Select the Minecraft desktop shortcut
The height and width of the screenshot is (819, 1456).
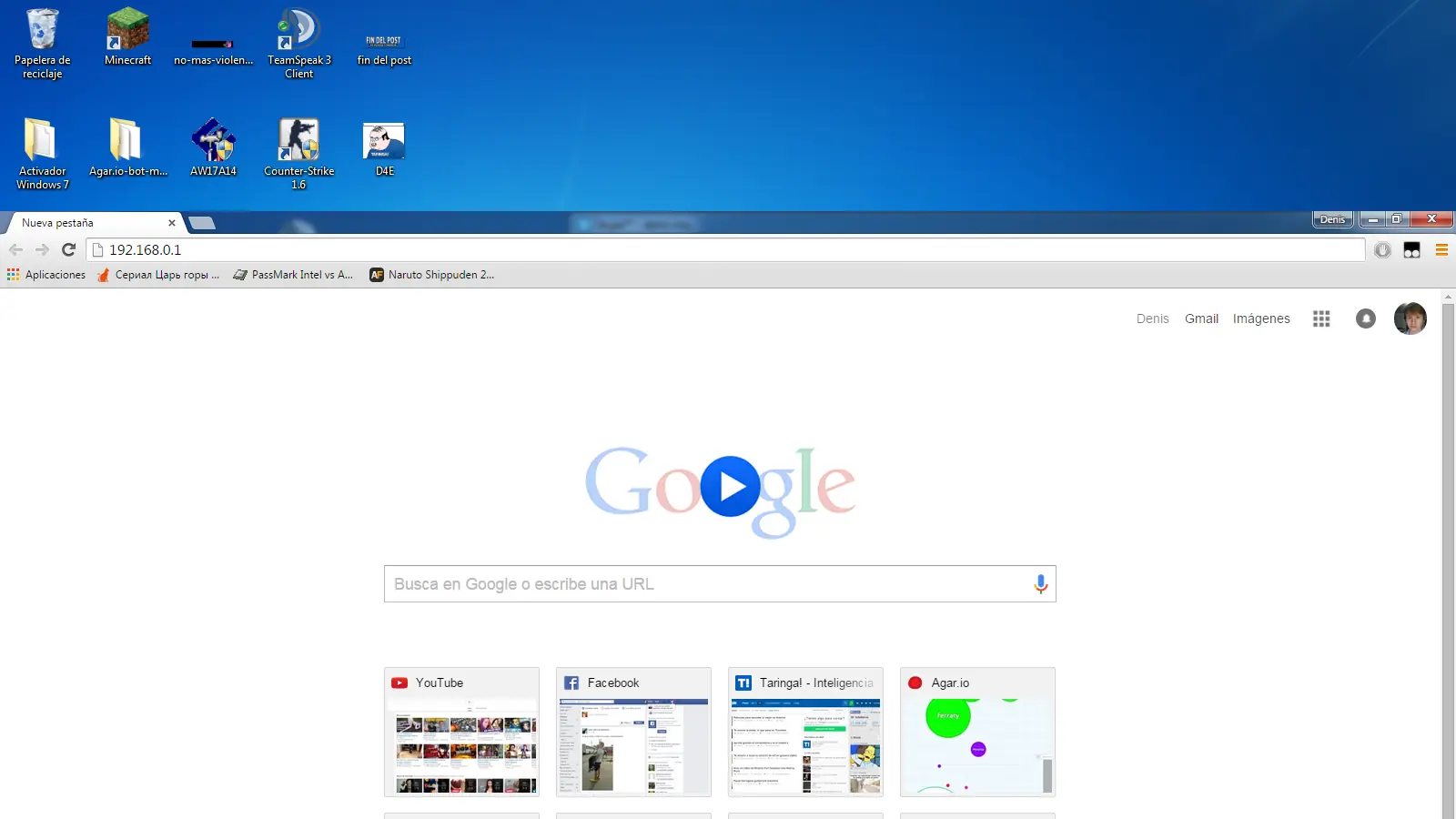(127, 36)
